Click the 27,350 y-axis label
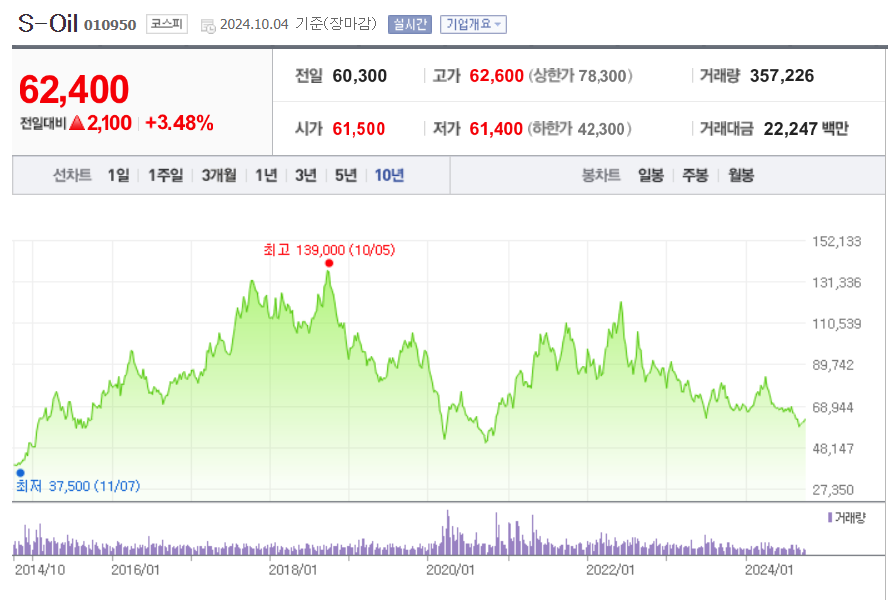Screen dimensions: 888x600 click(x=832, y=490)
